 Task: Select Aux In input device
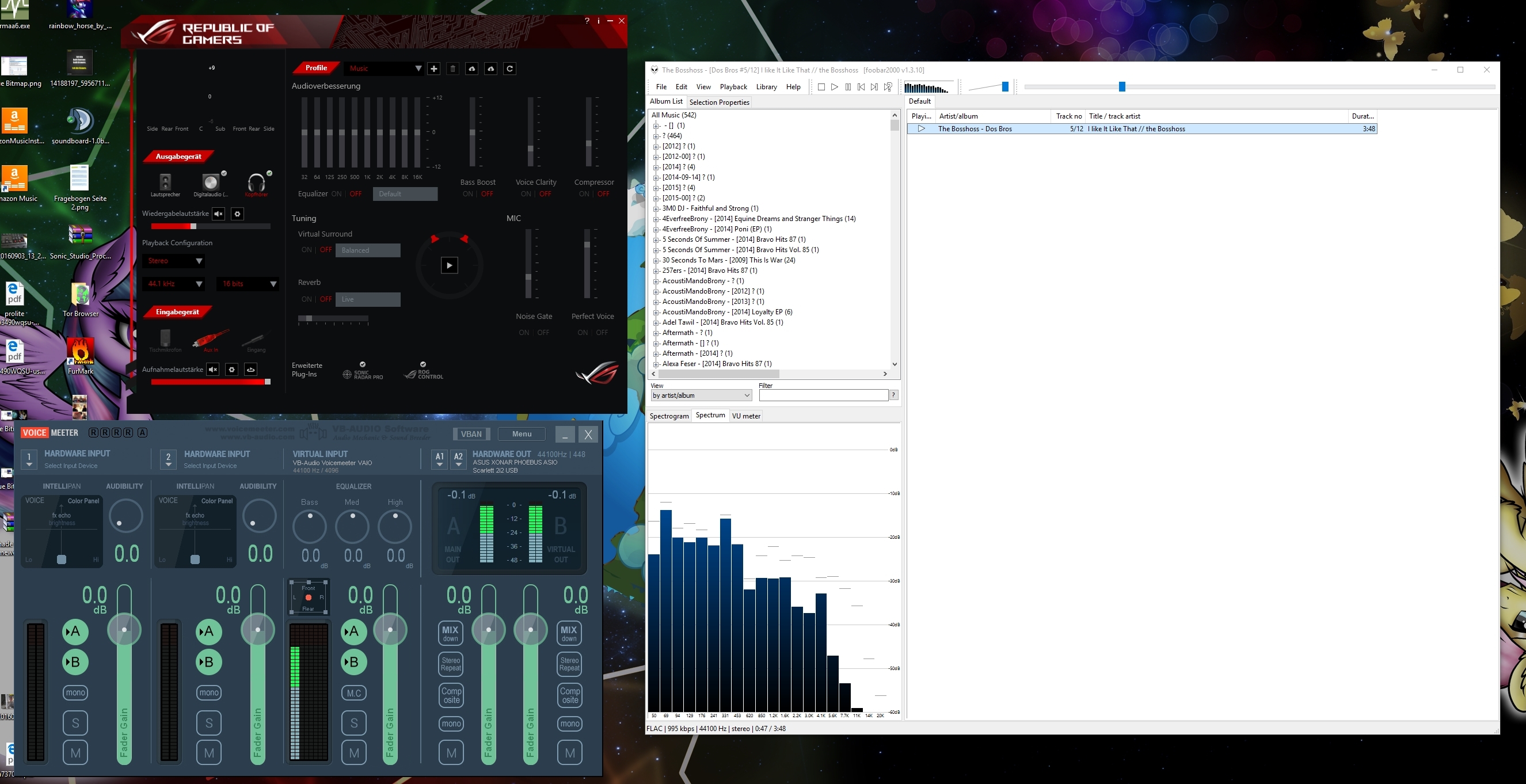tap(211, 340)
